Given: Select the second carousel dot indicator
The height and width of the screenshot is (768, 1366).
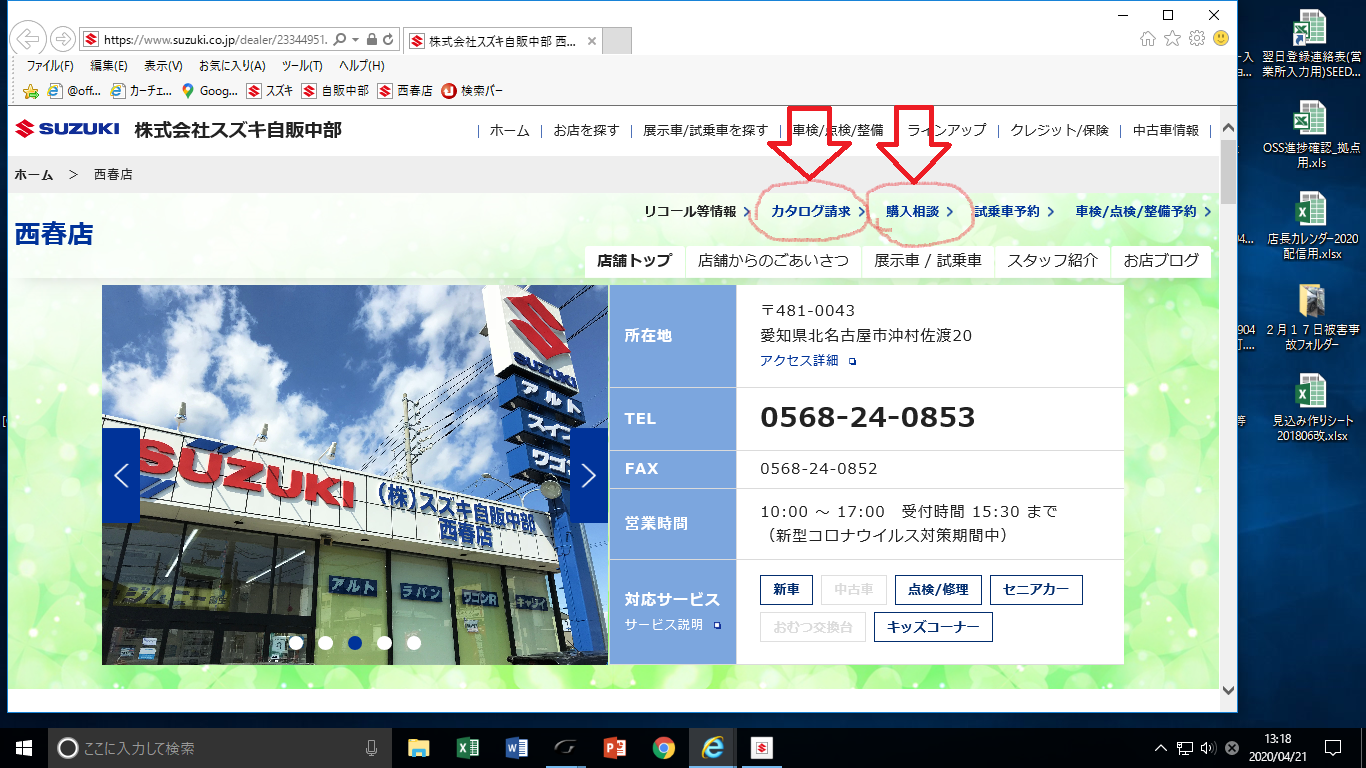Looking at the screenshot, I should (325, 643).
